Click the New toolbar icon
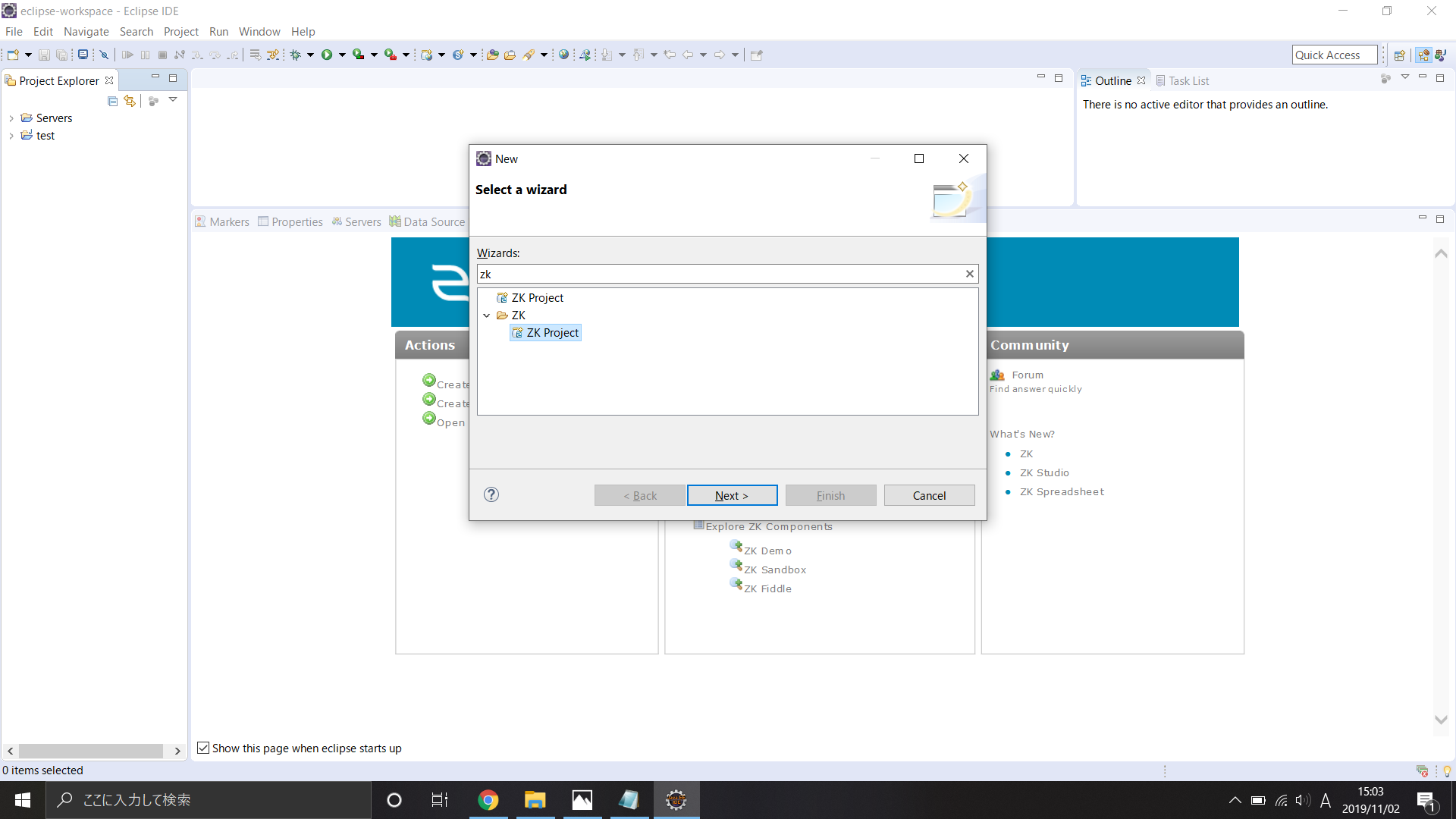The width and height of the screenshot is (1456, 819). coord(12,55)
